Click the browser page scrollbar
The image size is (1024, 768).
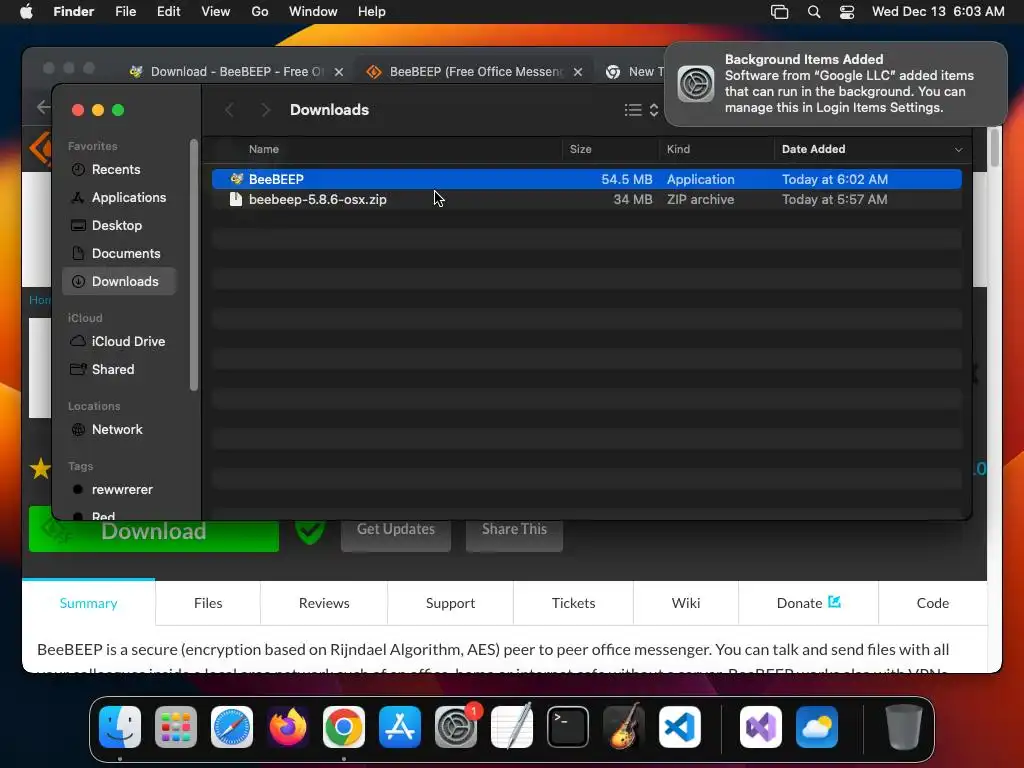(995, 148)
